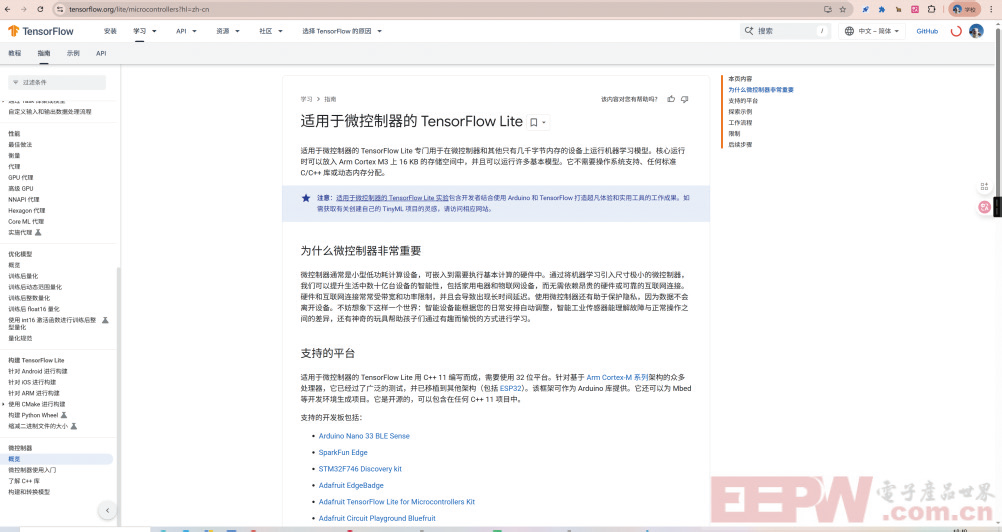The image size is (1002, 532).
Task: Select 训练后量化 in the sidebar
Action: [23, 276]
